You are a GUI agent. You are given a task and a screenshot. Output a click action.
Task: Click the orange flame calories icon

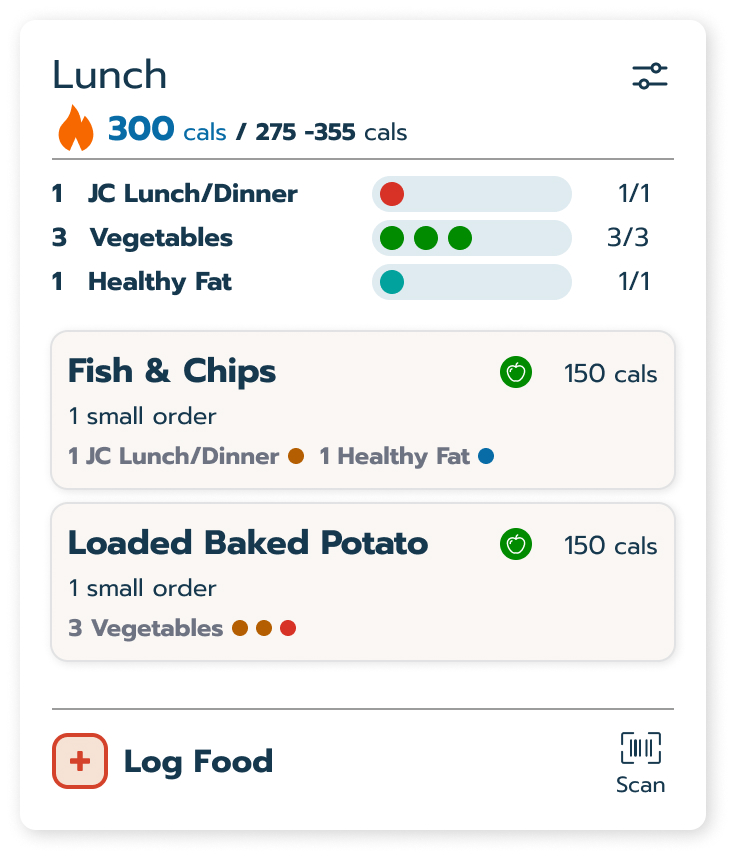pos(76,130)
